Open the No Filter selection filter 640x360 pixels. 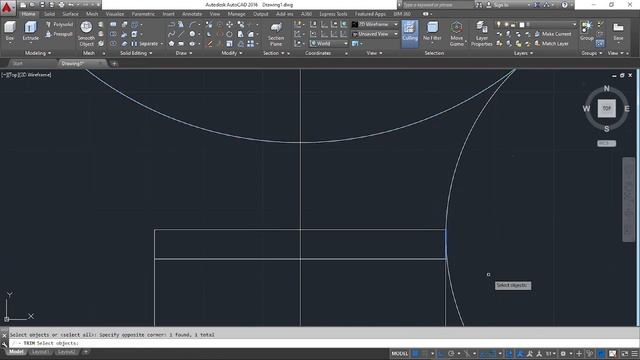point(432,31)
